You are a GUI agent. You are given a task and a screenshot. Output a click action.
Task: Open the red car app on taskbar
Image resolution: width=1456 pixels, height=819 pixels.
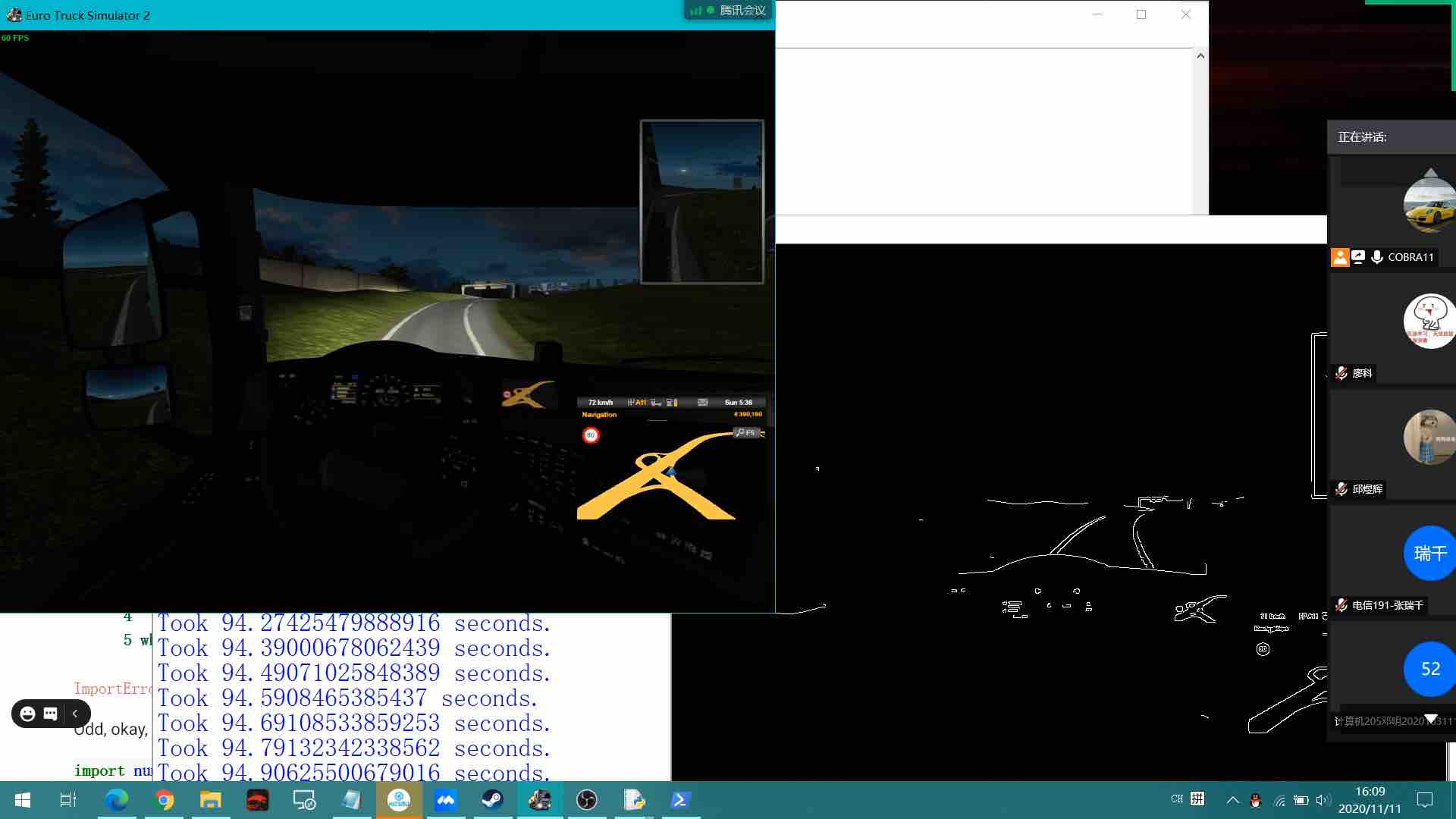[x=258, y=800]
